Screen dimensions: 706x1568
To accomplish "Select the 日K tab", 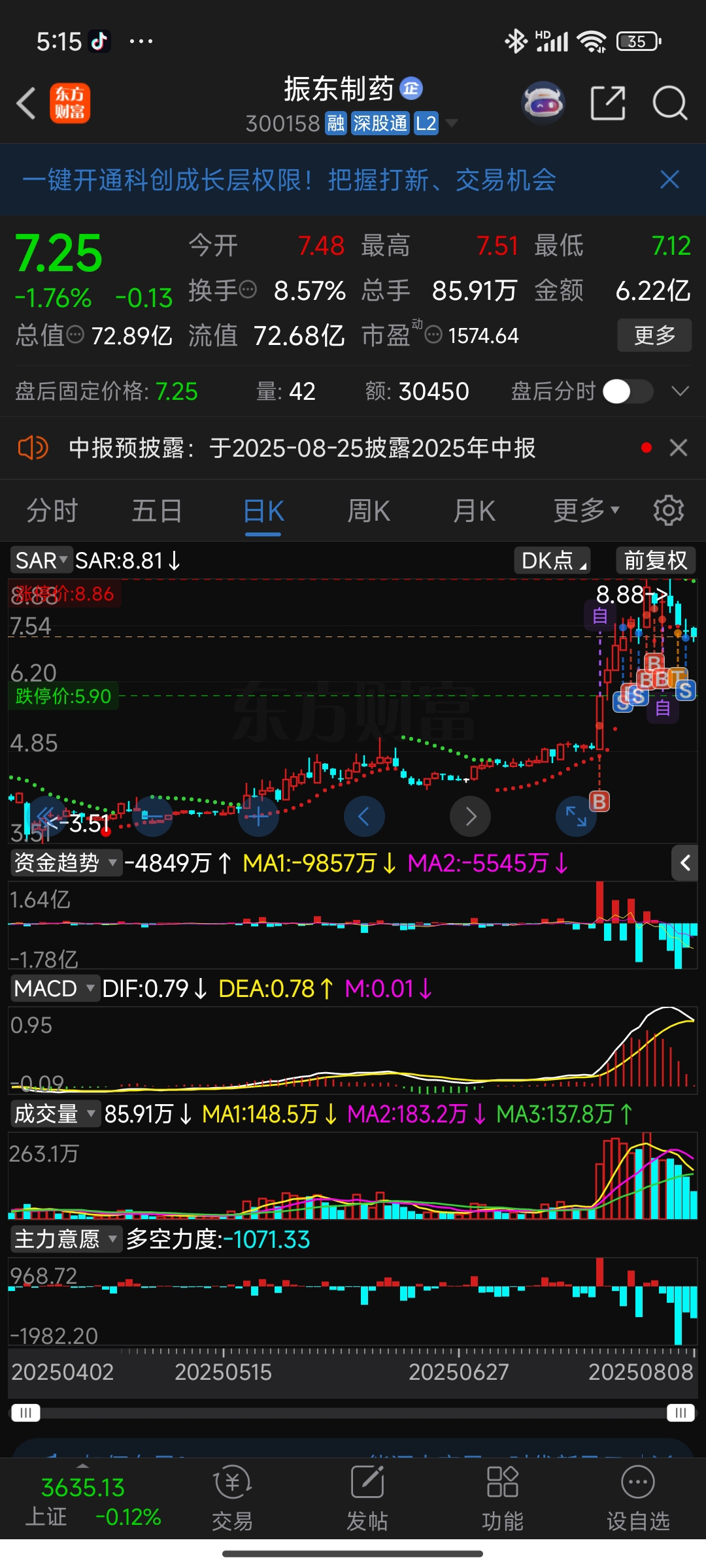I will pyautogui.click(x=263, y=510).
